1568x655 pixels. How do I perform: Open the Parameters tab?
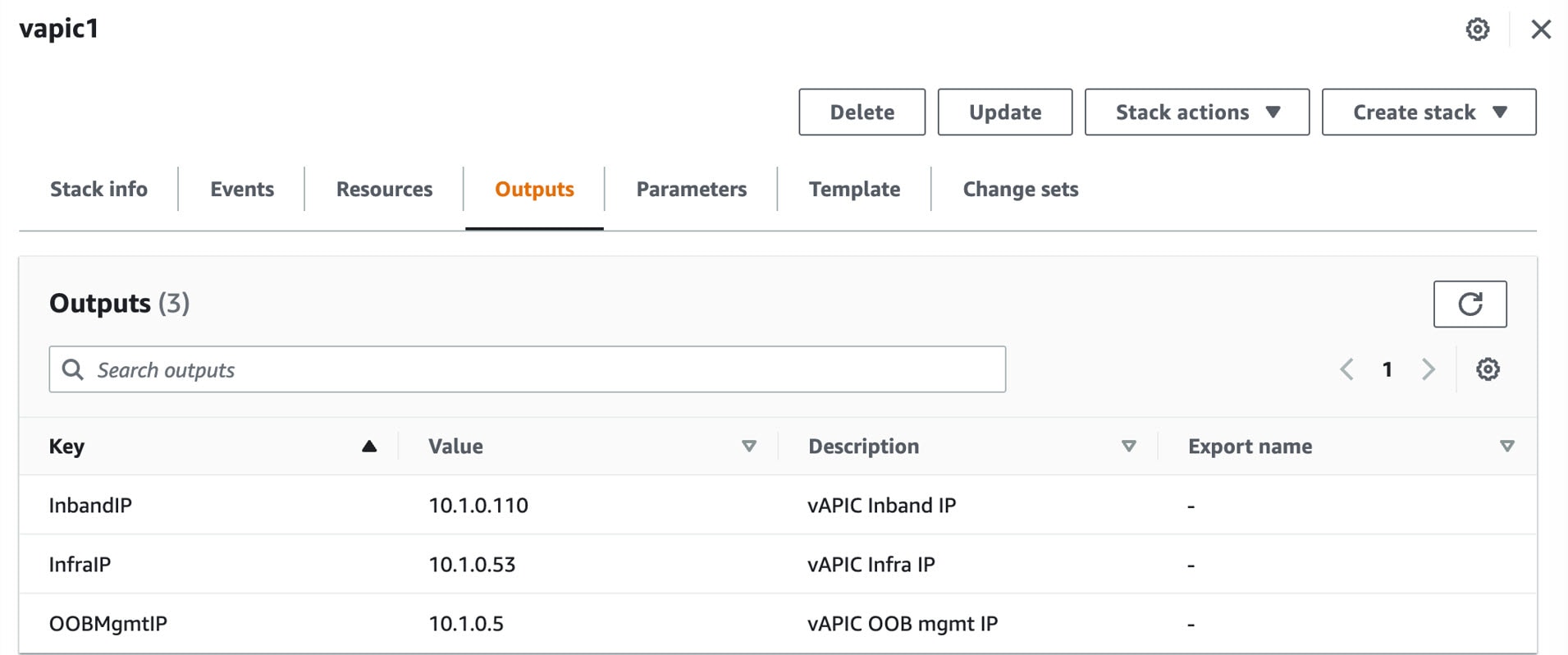coord(691,190)
